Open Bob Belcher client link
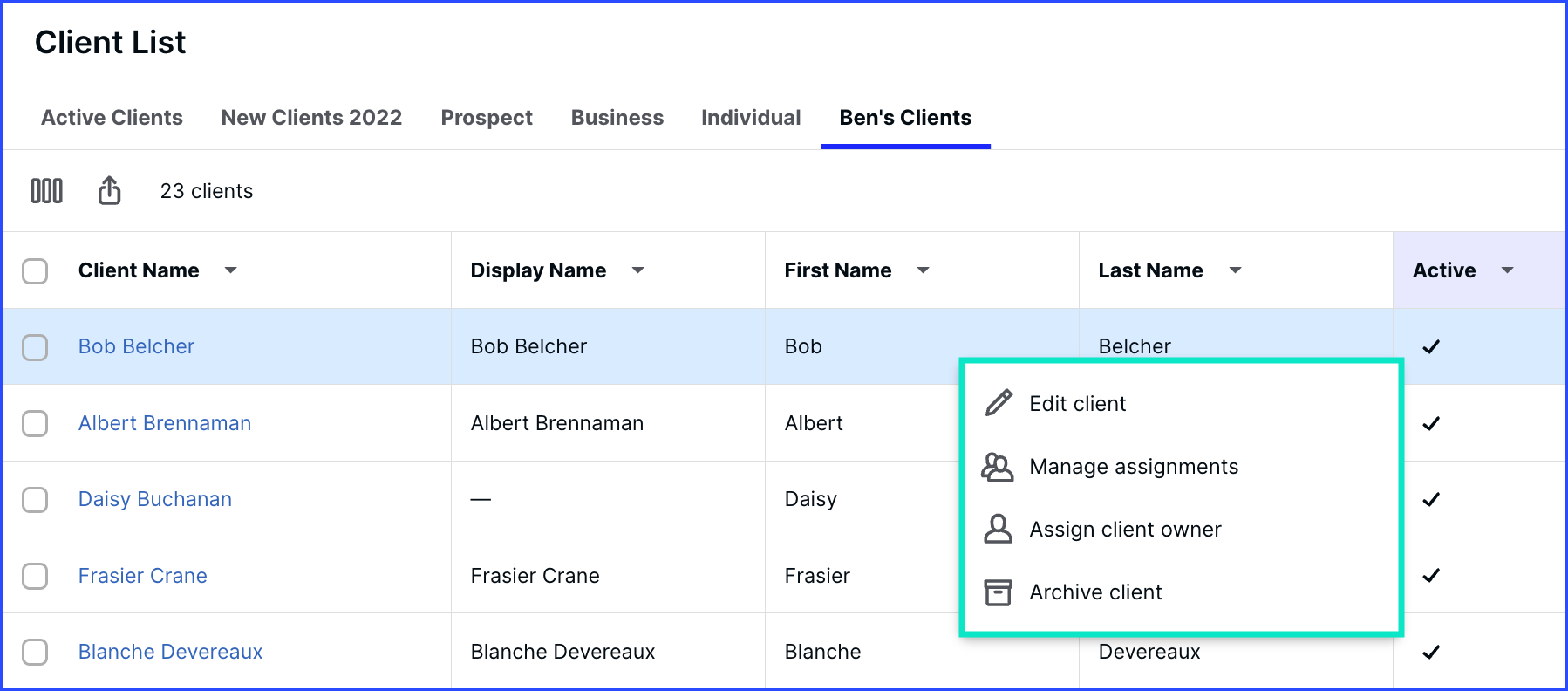 [x=136, y=346]
